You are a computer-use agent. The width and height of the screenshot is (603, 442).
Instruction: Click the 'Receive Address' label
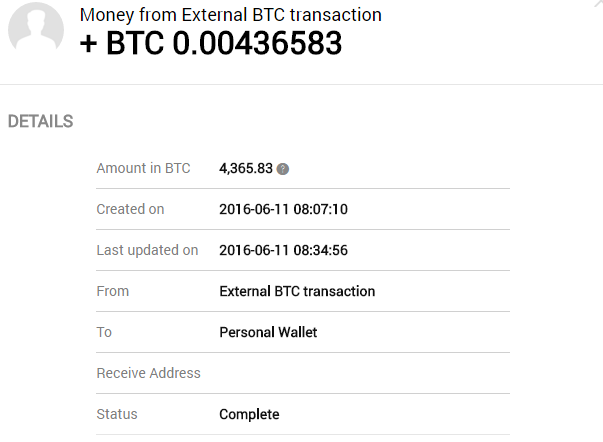click(x=148, y=373)
